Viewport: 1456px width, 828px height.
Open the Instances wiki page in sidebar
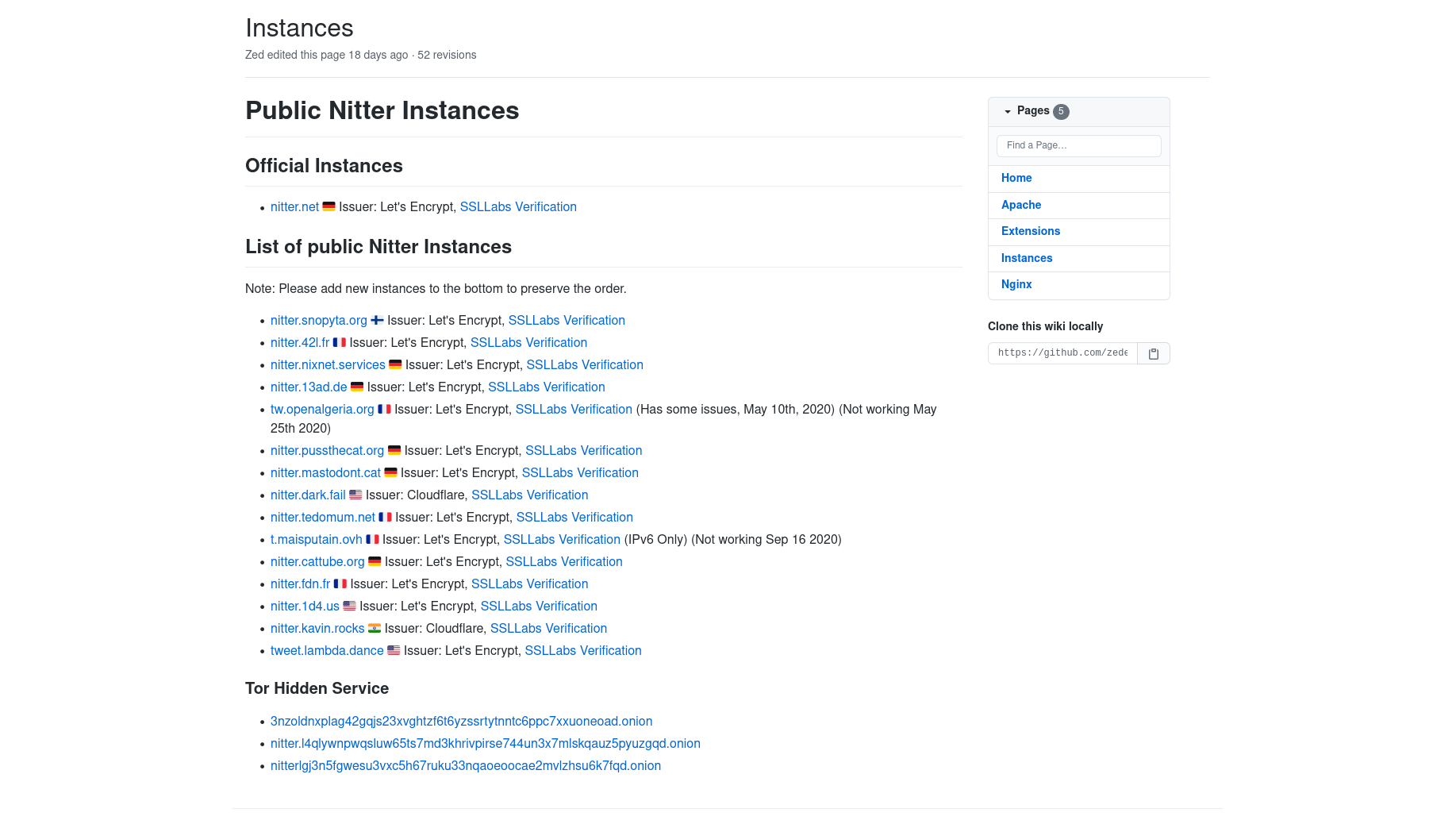point(1027,258)
